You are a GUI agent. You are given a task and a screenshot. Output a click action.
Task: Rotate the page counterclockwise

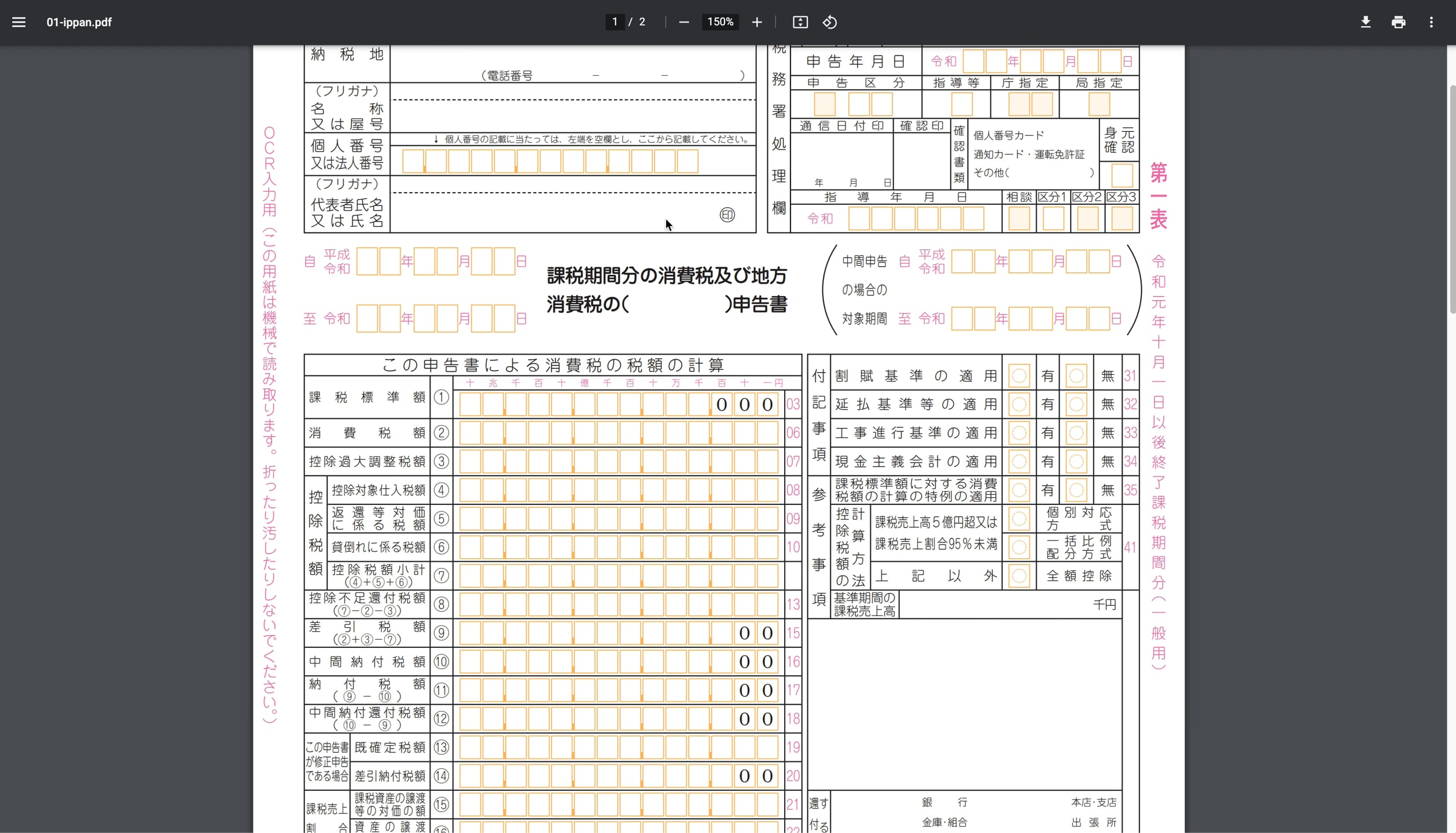pos(829,22)
